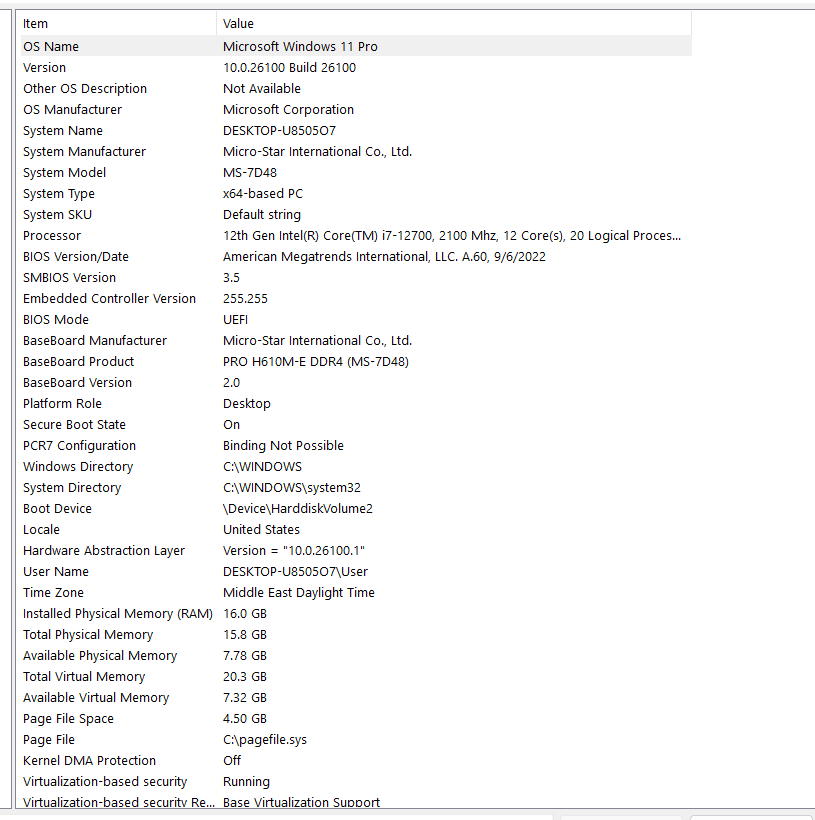Select the Hardware Abstraction Layer row
The width and height of the screenshot is (815, 820).
coord(356,551)
